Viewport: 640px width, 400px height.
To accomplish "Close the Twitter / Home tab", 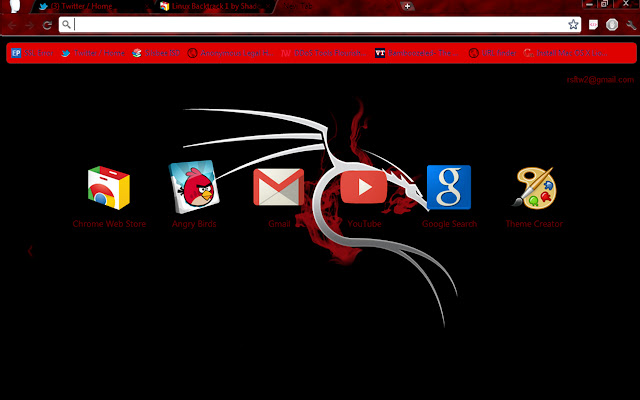I will [147, 7].
